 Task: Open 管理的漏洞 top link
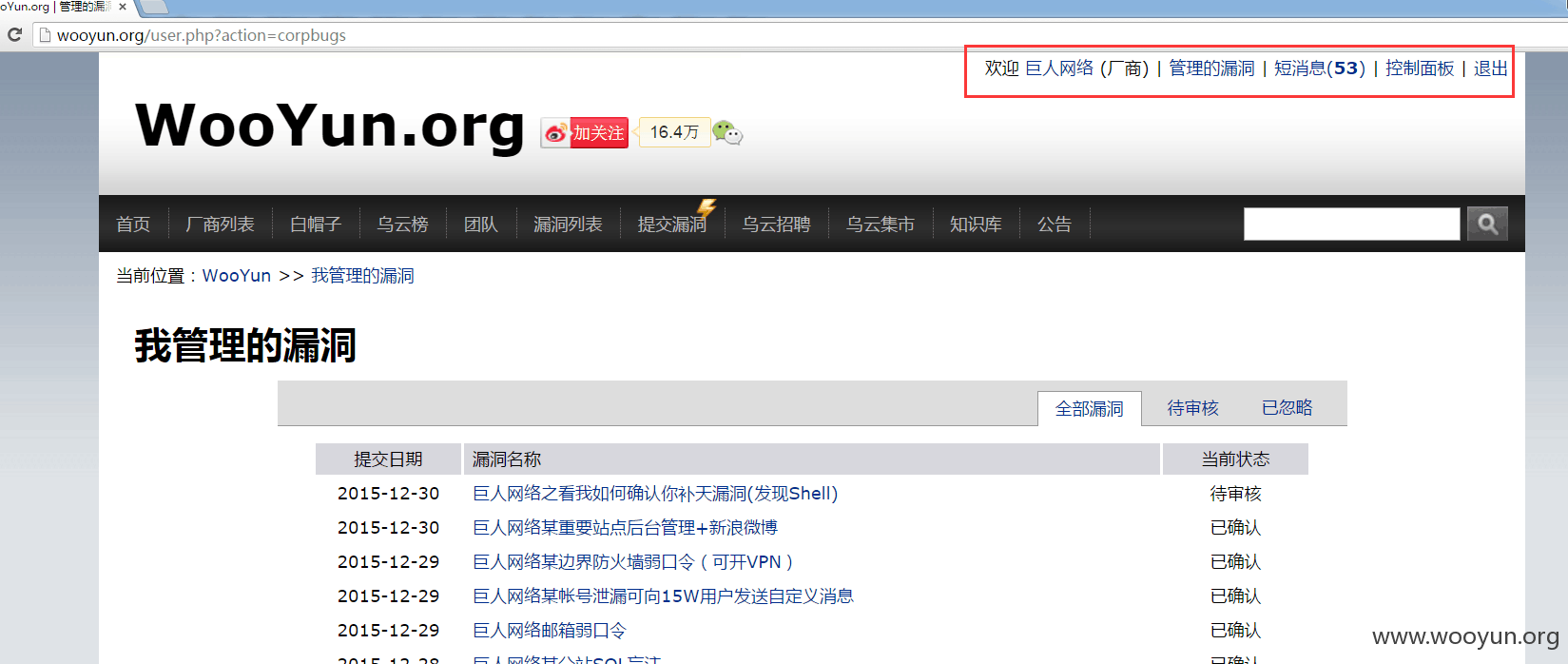[x=1211, y=68]
